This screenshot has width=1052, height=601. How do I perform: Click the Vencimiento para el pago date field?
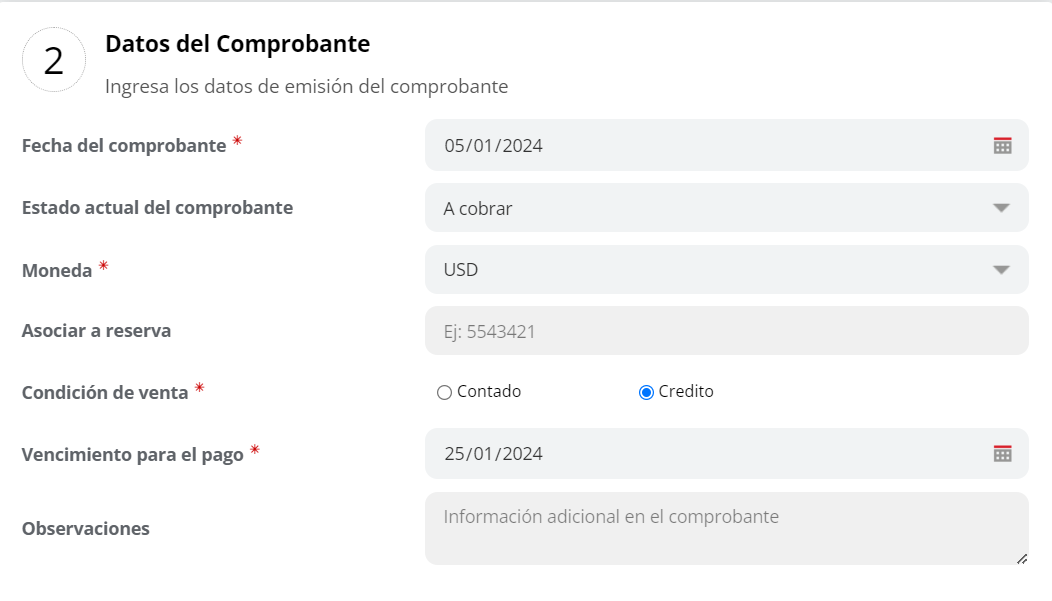point(700,453)
